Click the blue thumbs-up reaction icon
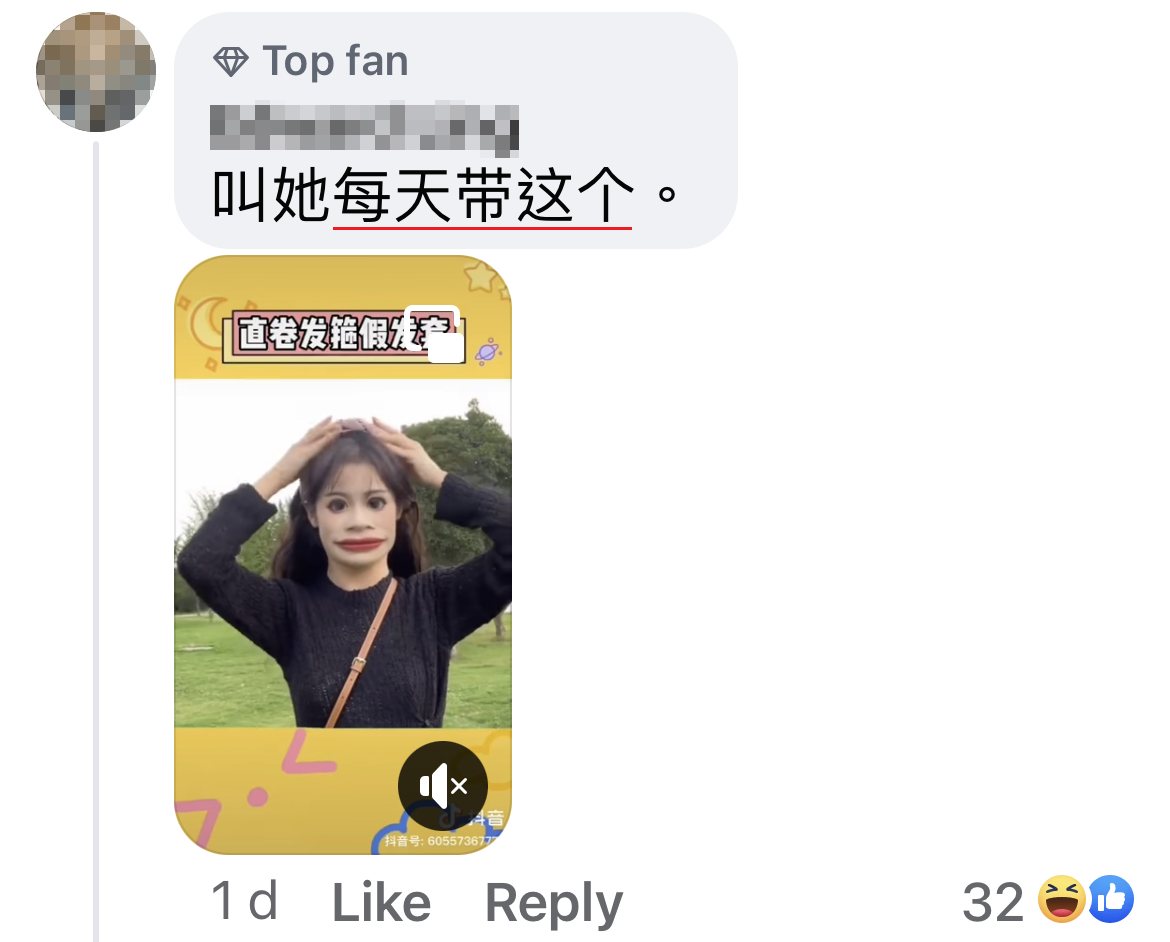The height and width of the screenshot is (942, 1170). click(x=1110, y=899)
